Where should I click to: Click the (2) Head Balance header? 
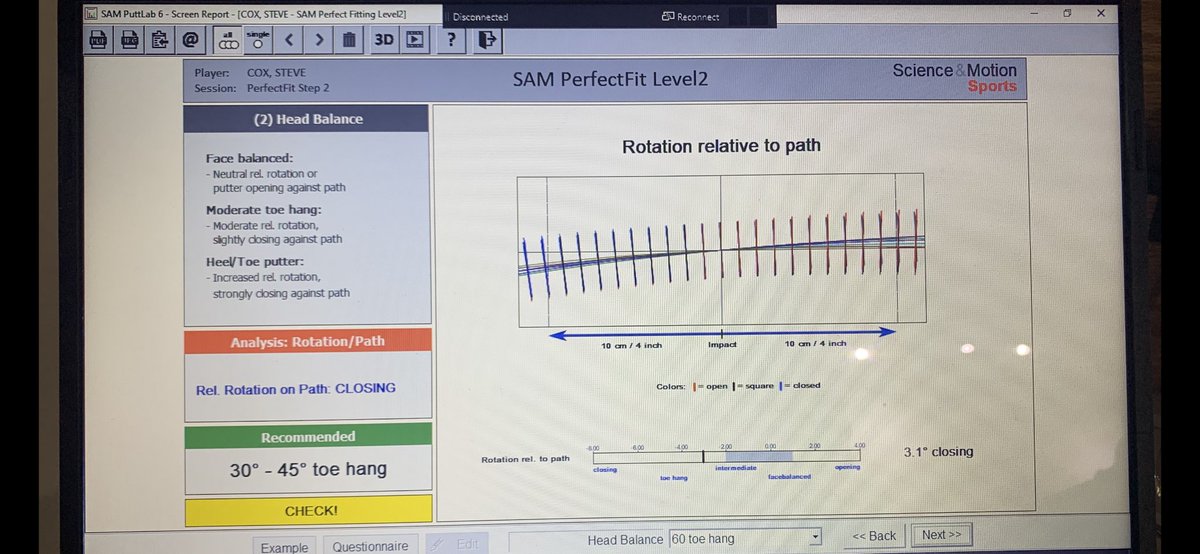[x=309, y=119]
